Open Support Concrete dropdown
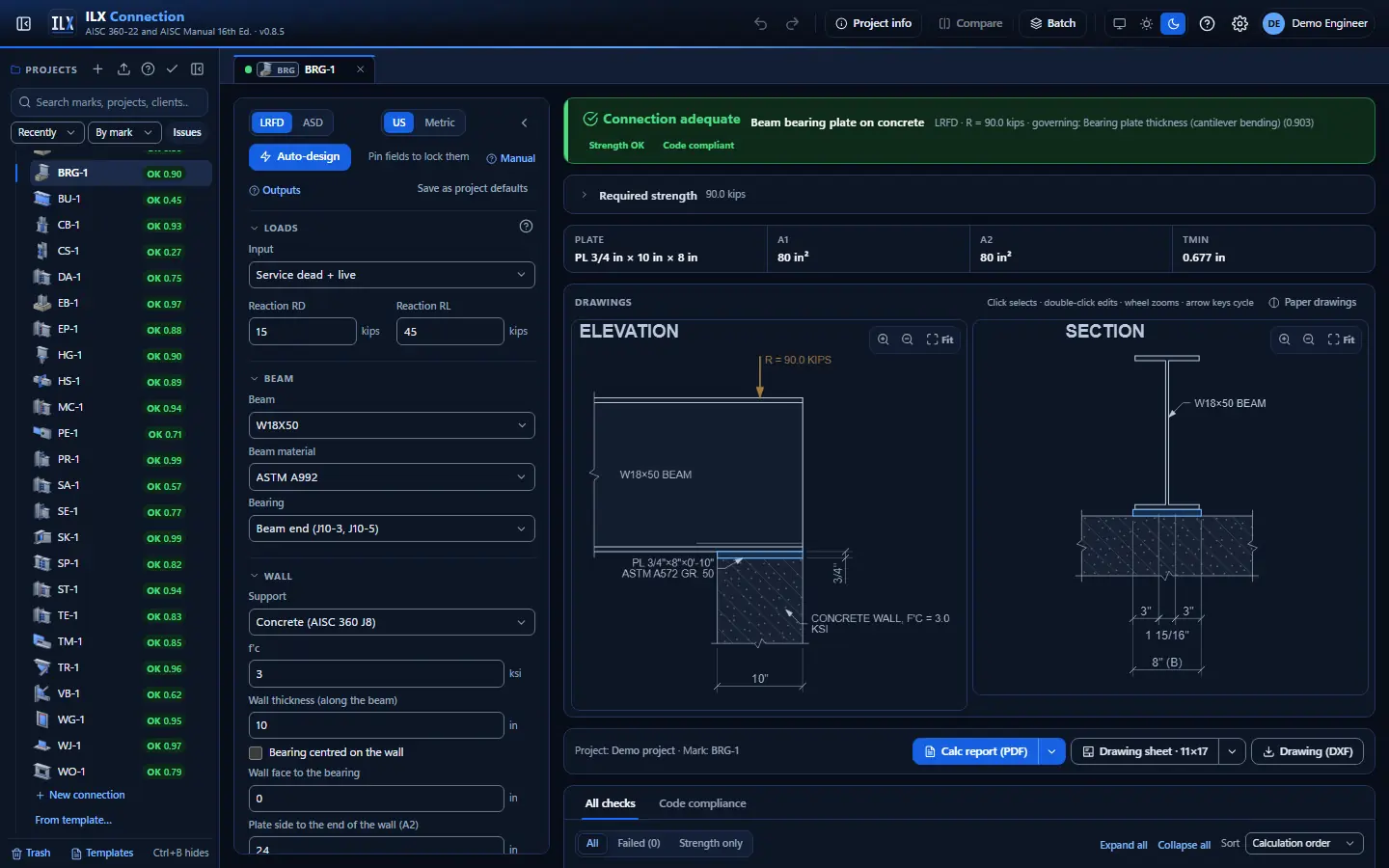 [x=392, y=622]
